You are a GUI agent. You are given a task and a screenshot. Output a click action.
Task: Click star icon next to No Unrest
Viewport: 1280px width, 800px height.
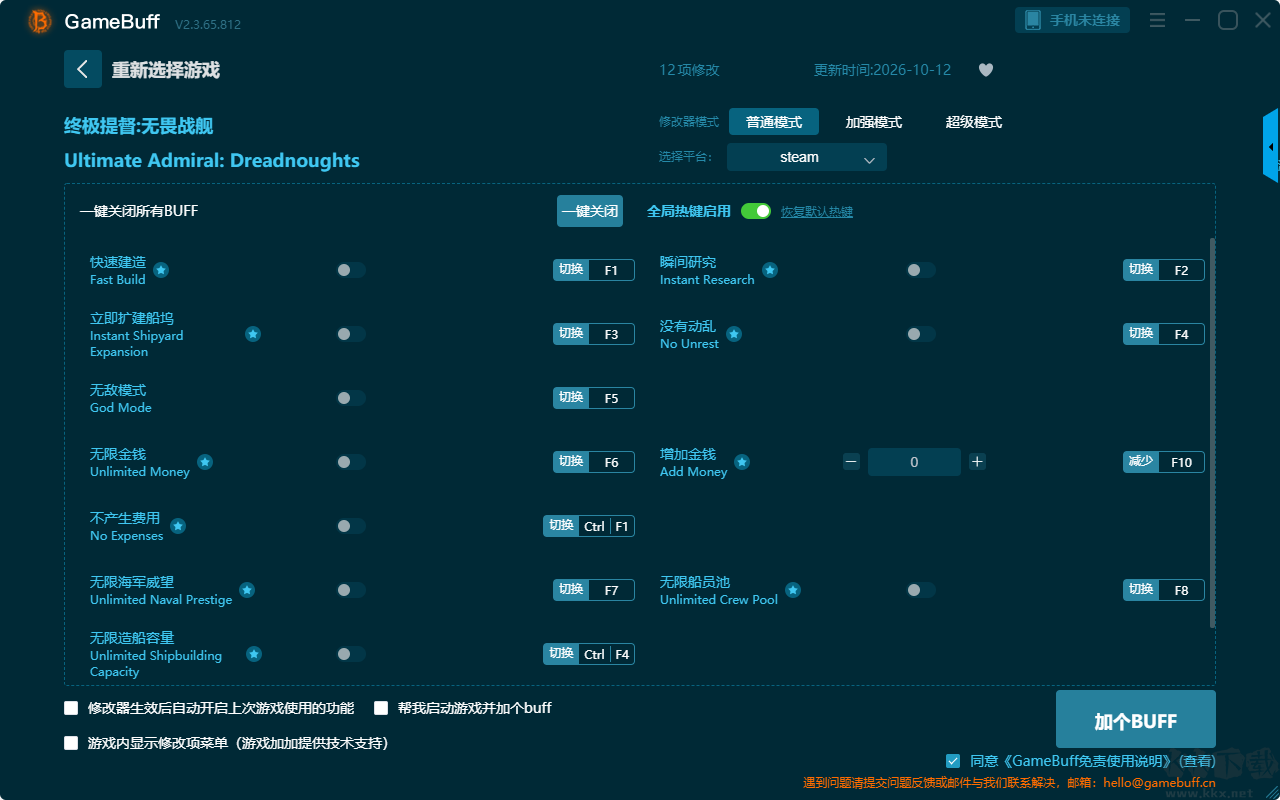pos(734,334)
